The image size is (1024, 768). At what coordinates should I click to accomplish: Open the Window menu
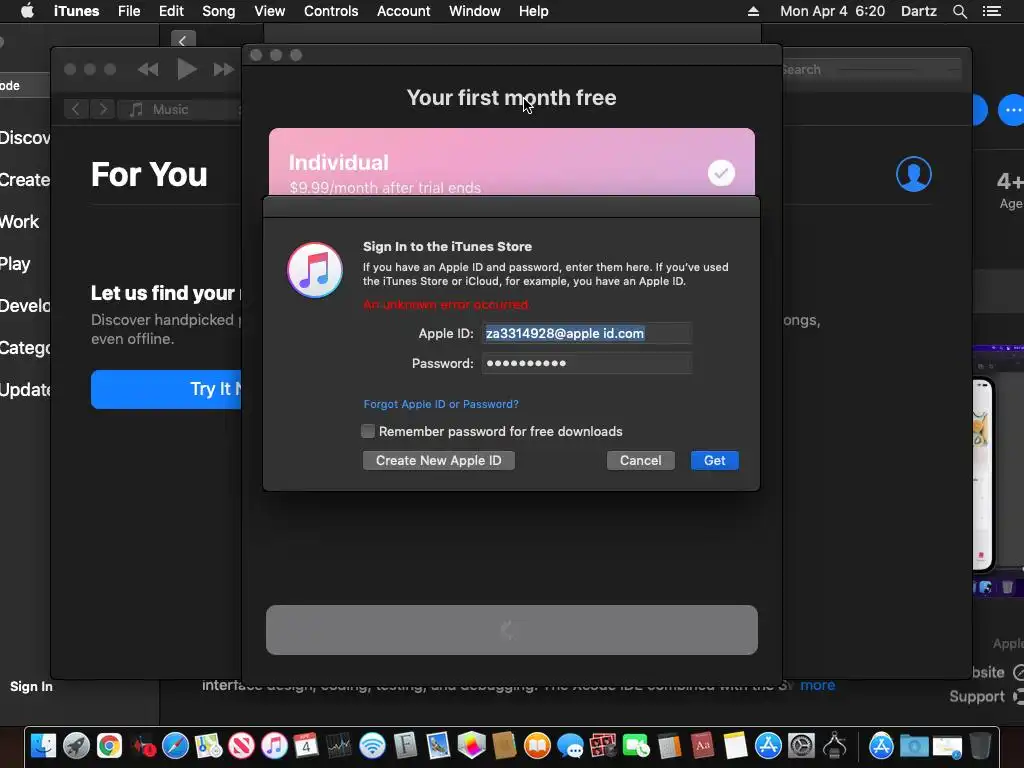tap(474, 11)
